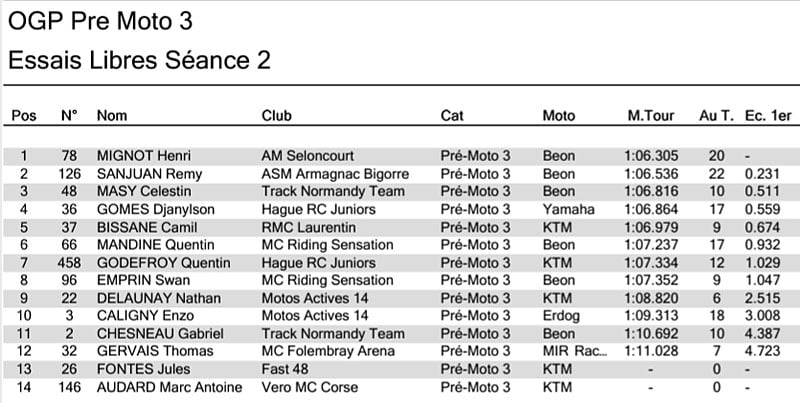Click the OGP Pre Moto 3 title
This screenshot has width=800, height=403.
[100, 19]
